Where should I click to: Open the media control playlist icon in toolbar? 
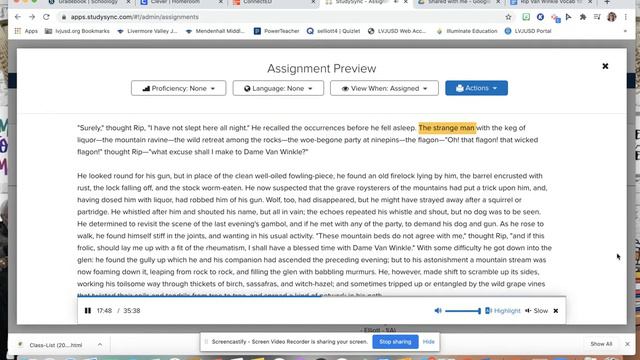pos(597,17)
